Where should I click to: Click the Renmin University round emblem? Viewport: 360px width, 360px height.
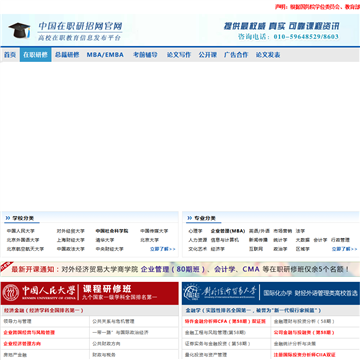(11, 293)
